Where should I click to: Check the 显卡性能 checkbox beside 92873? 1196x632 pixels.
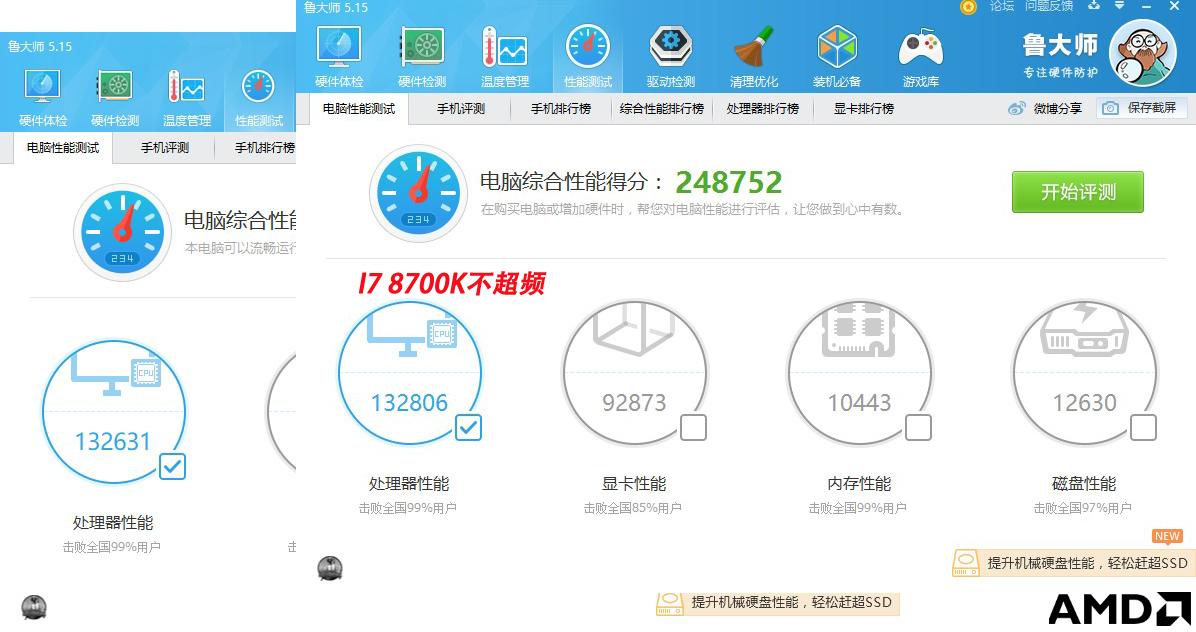[x=693, y=428]
